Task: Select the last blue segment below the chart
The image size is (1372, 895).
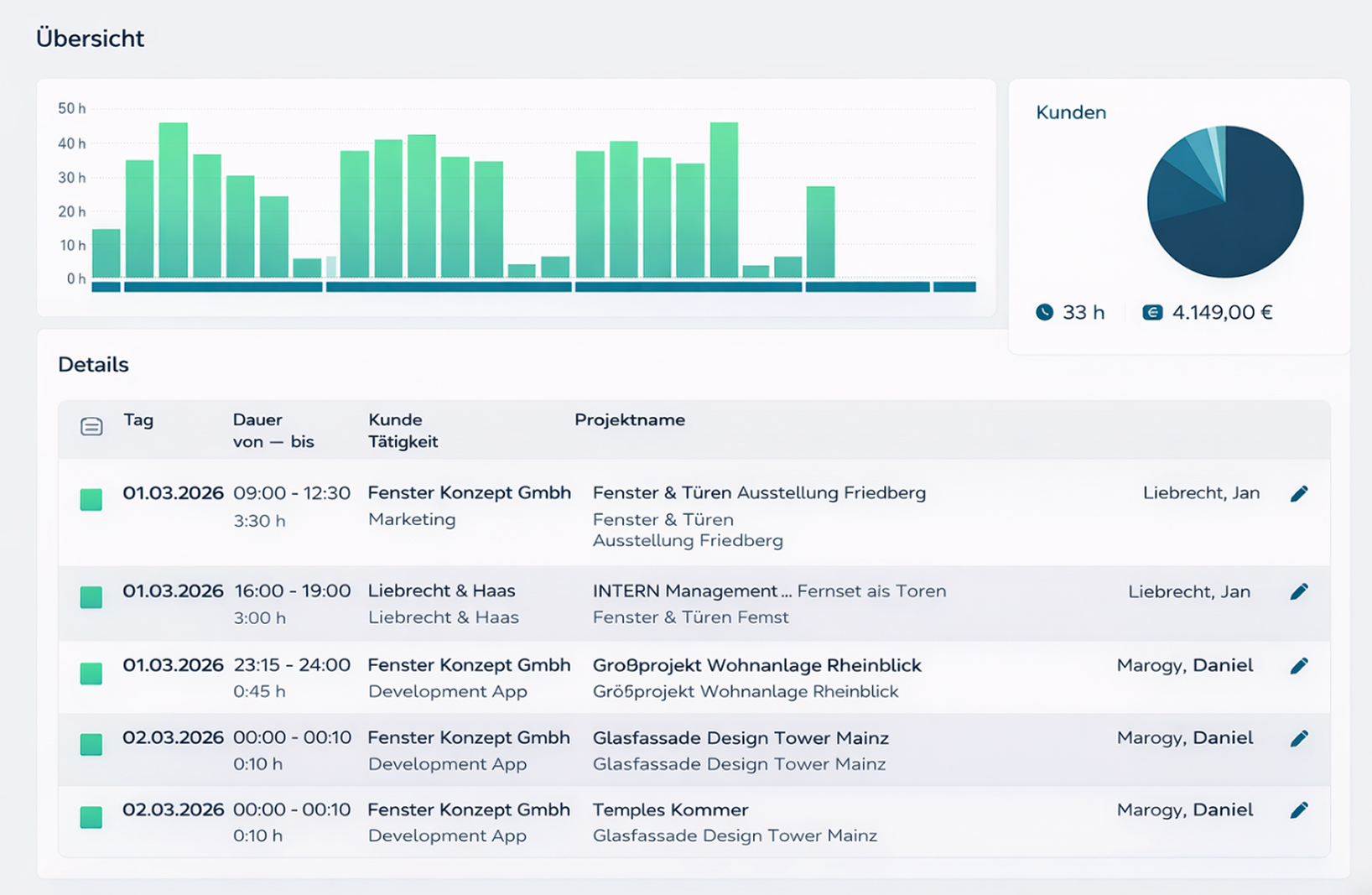Action: tap(954, 287)
